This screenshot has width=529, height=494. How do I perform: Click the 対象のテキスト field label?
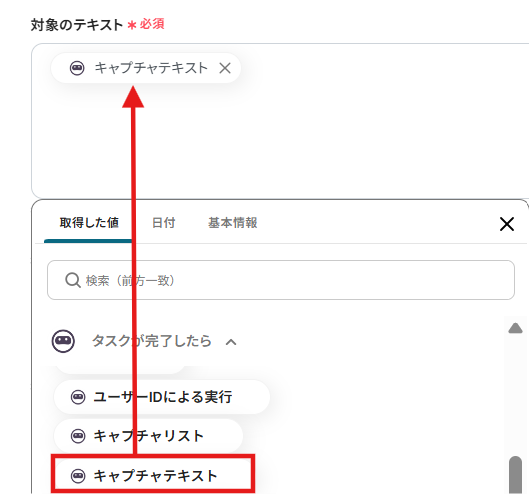(77, 25)
